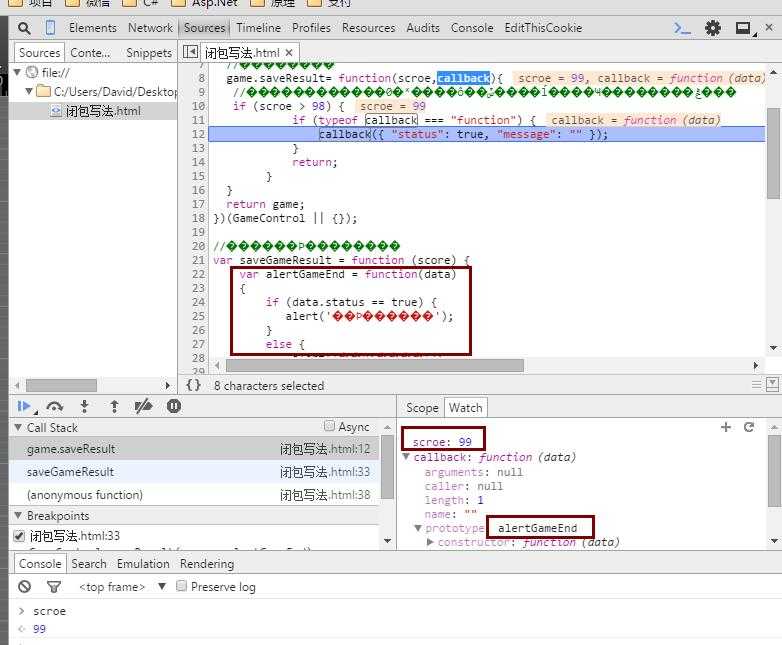Step over next function call
The height and width of the screenshot is (645, 782).
pos(54,407)
